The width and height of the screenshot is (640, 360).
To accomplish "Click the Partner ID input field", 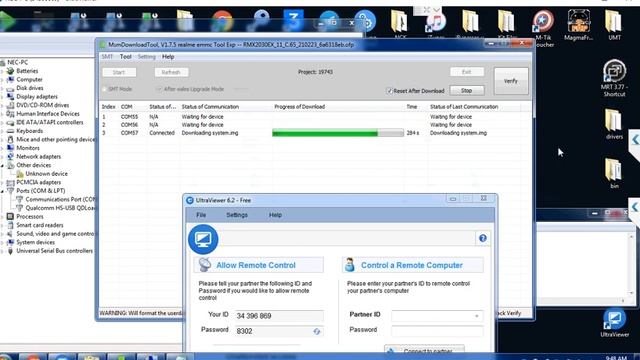I will tap(437, 316).
